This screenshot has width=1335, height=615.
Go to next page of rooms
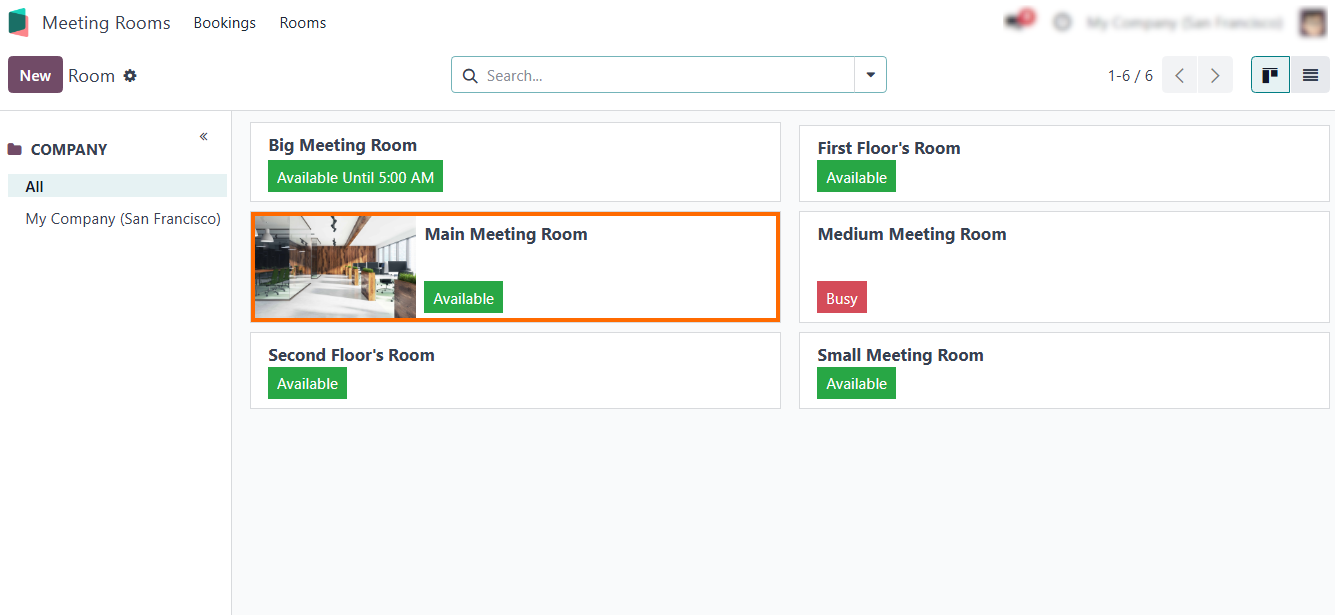pos(1215,75)
